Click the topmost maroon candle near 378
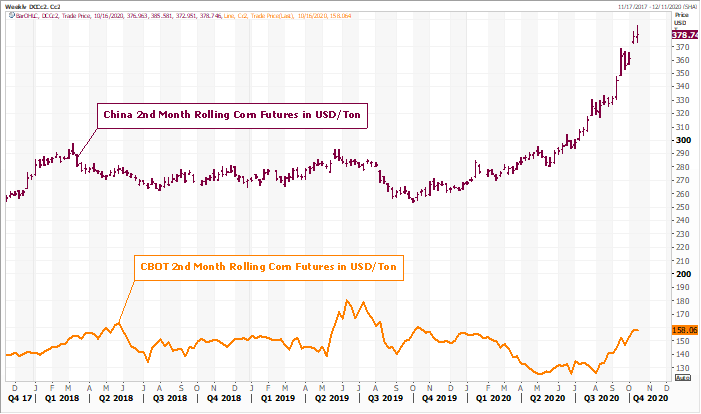Image resolution: width=701 pixels, height=414 pixels. (x=638, y=36)
